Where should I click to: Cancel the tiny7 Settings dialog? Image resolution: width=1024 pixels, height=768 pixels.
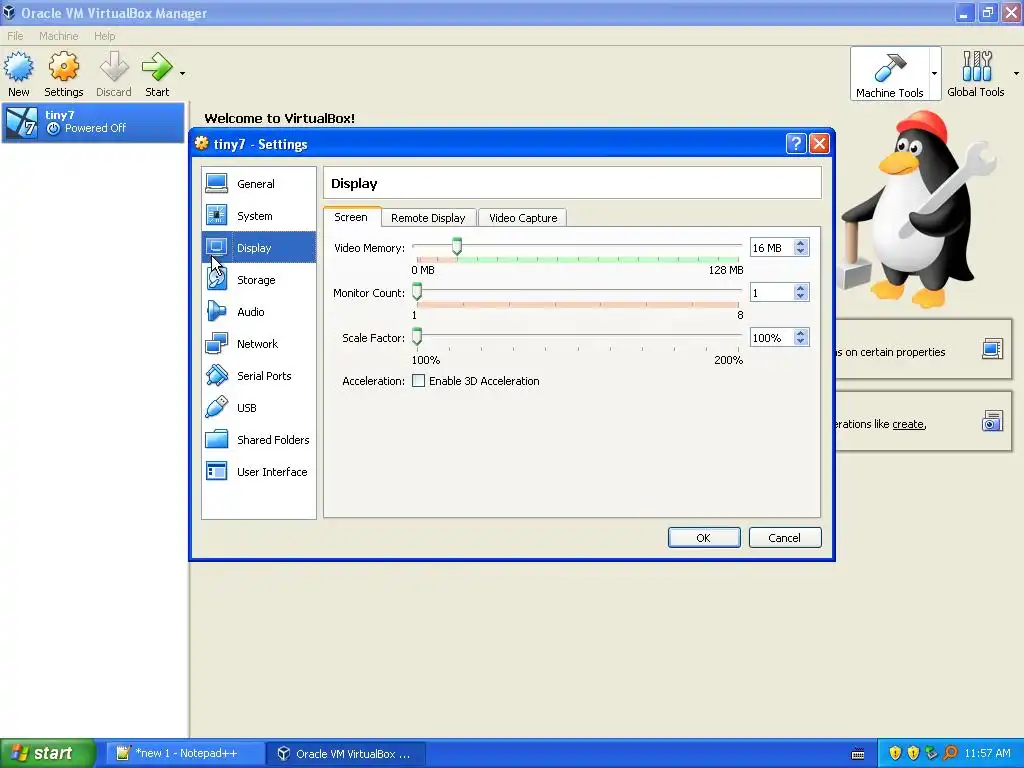785,537
